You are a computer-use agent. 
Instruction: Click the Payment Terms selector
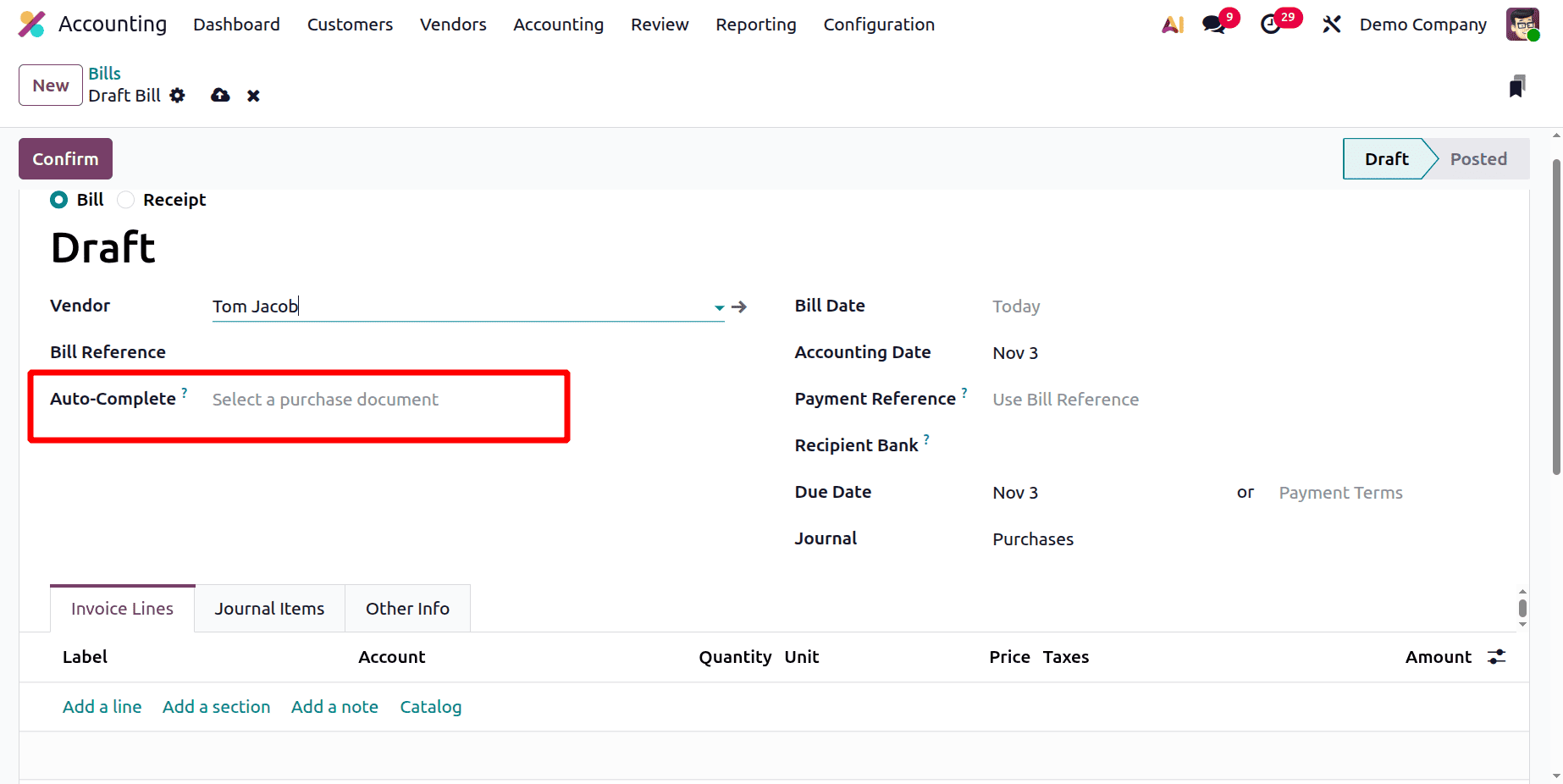point(1340,492)
